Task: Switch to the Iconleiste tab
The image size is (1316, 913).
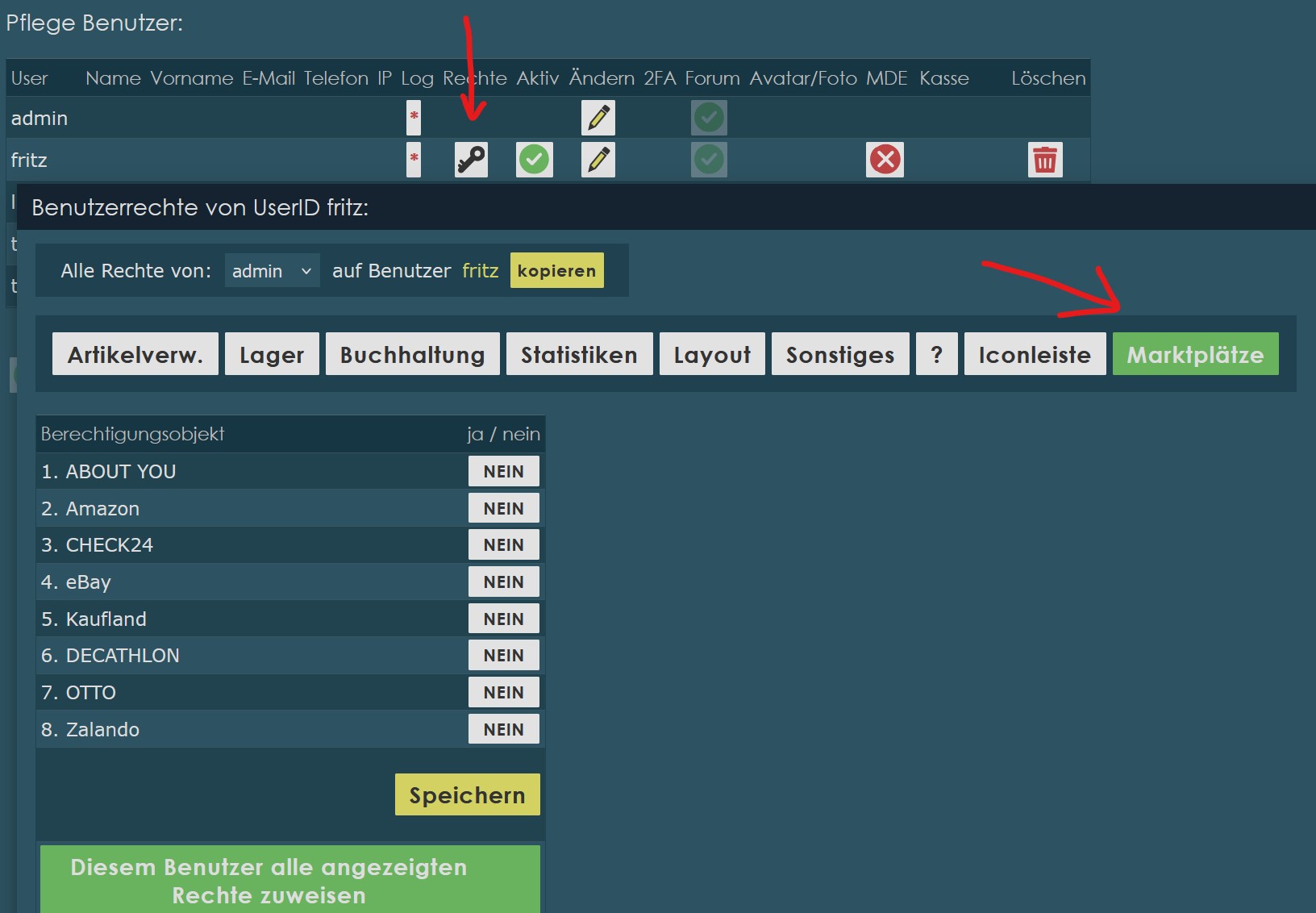Action: pos(1035,354)
